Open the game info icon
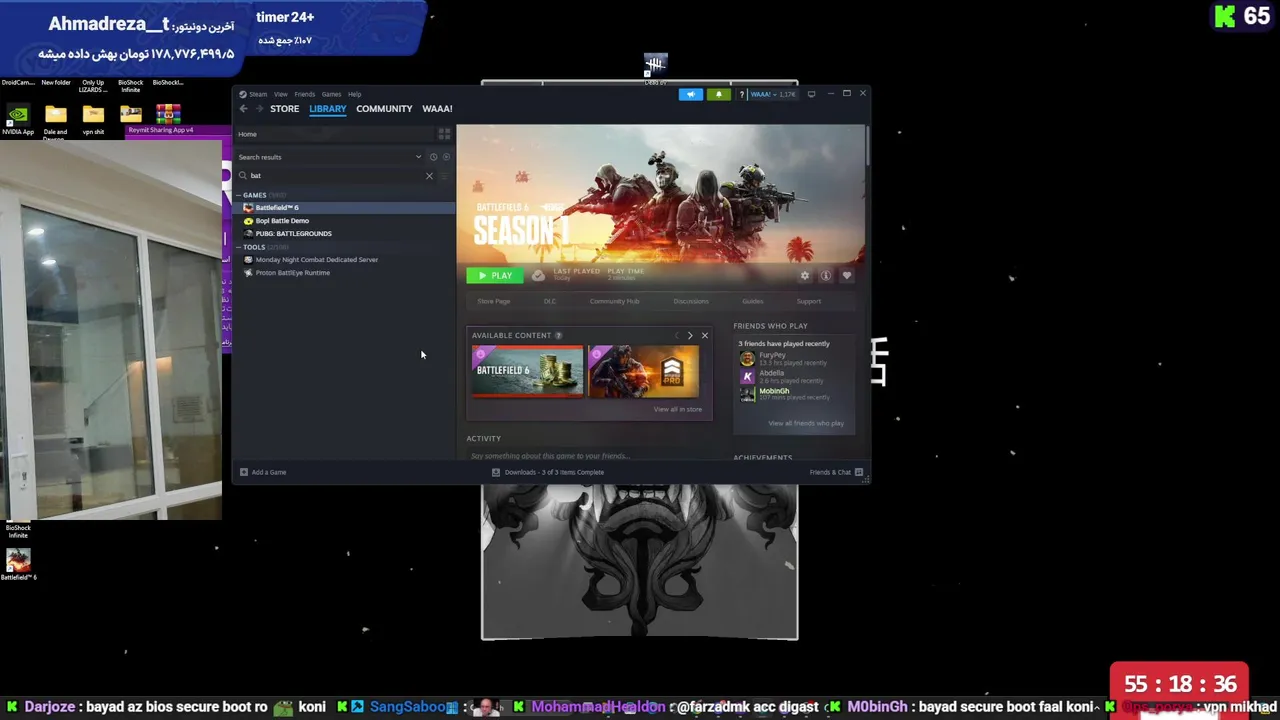Image resolution: width=1280 pixels, height=720 pixels. (x=826, y=276)
